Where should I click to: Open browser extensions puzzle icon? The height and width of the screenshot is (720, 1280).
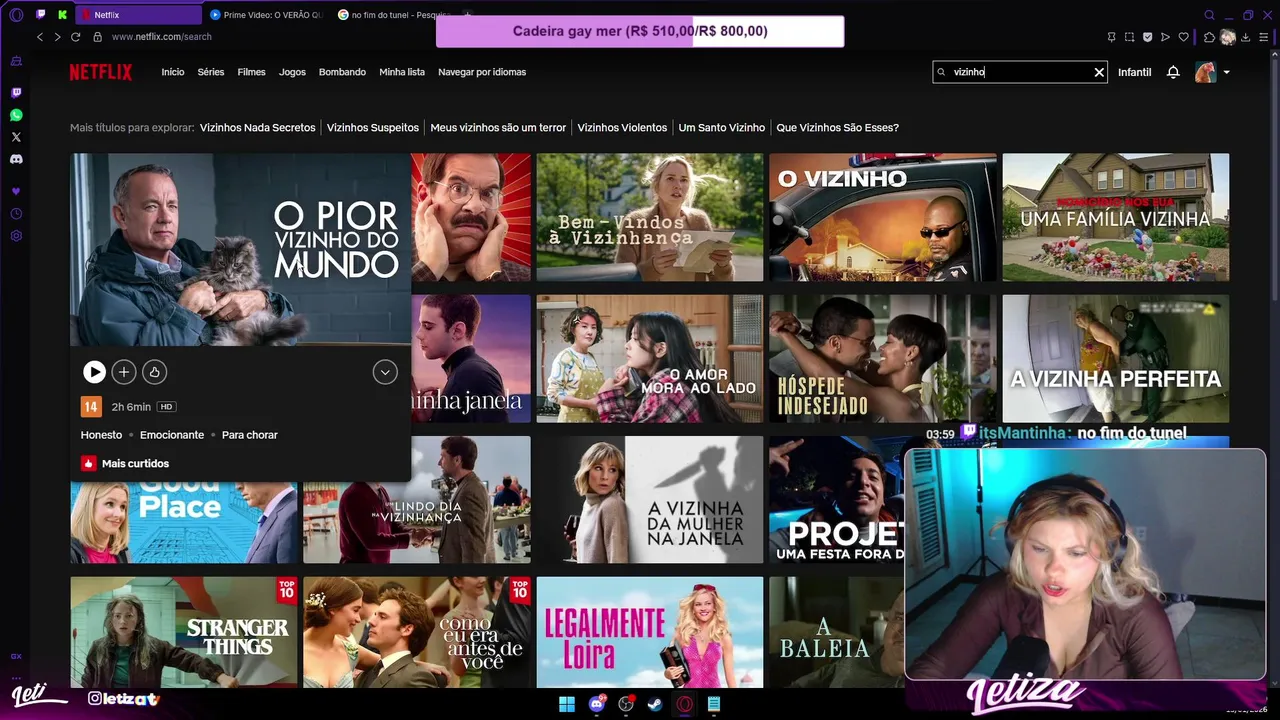click(x=1209, y=37)
